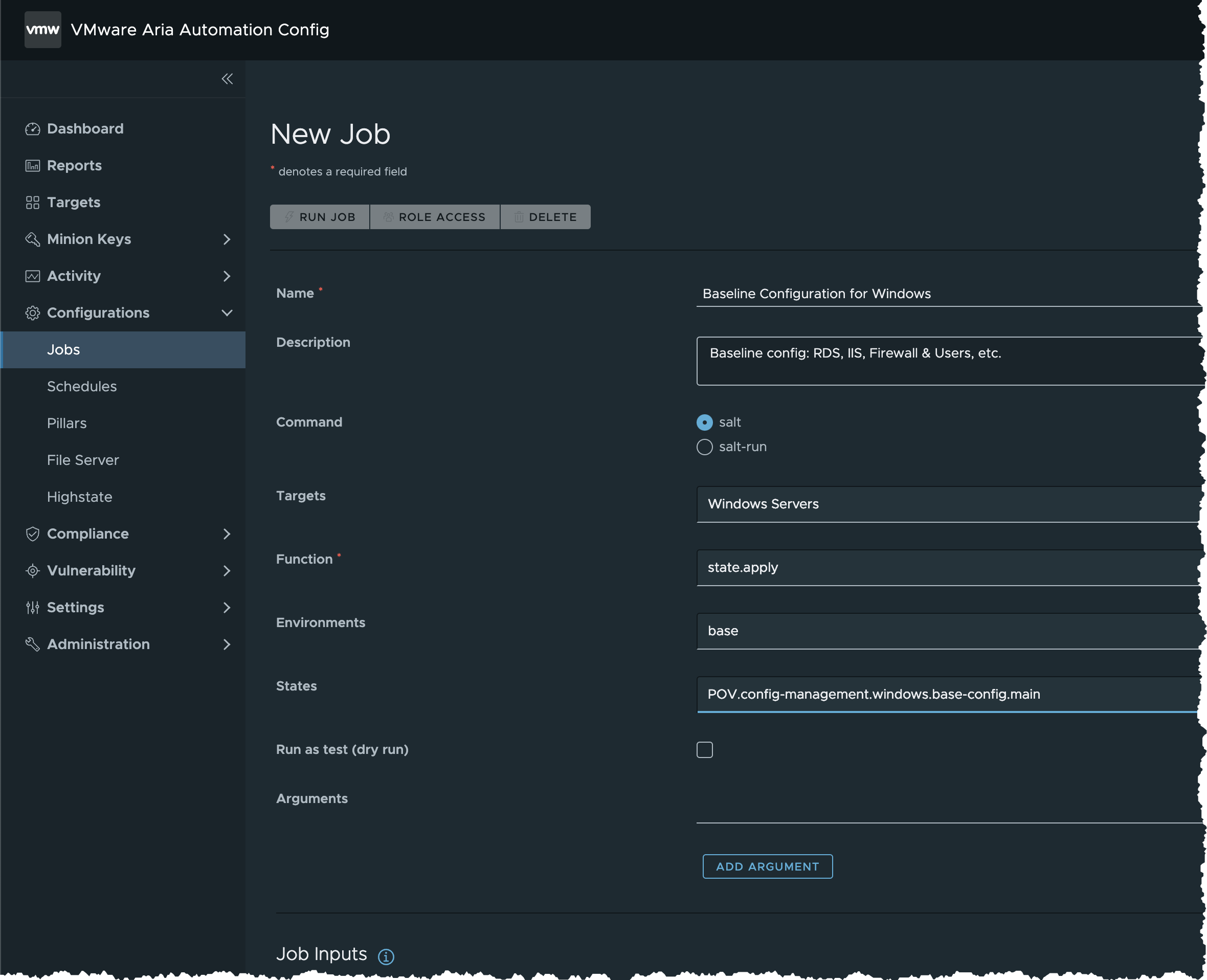Expand Administration submenu chevron
Screen dimensions: 1207x980
pos(227,644)
